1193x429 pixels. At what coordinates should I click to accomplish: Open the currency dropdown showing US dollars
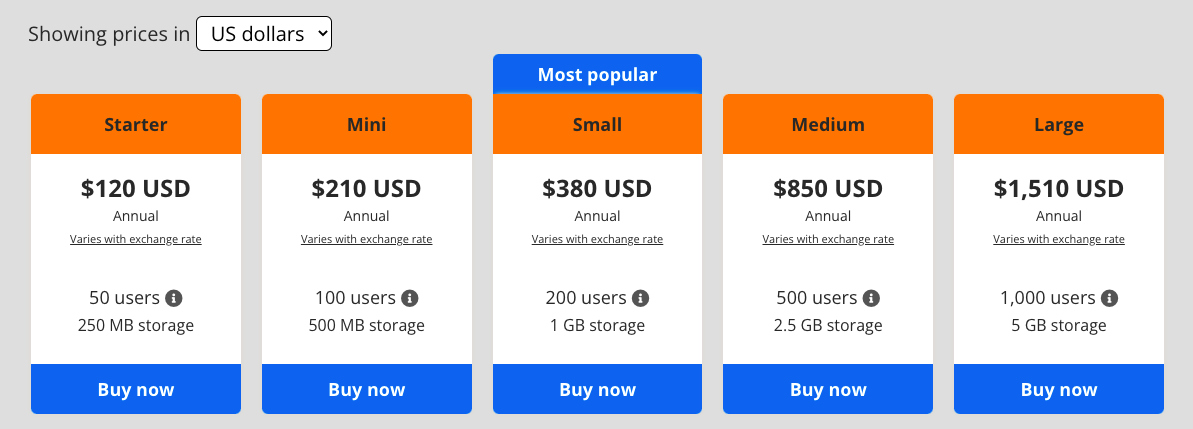[264, 34]
